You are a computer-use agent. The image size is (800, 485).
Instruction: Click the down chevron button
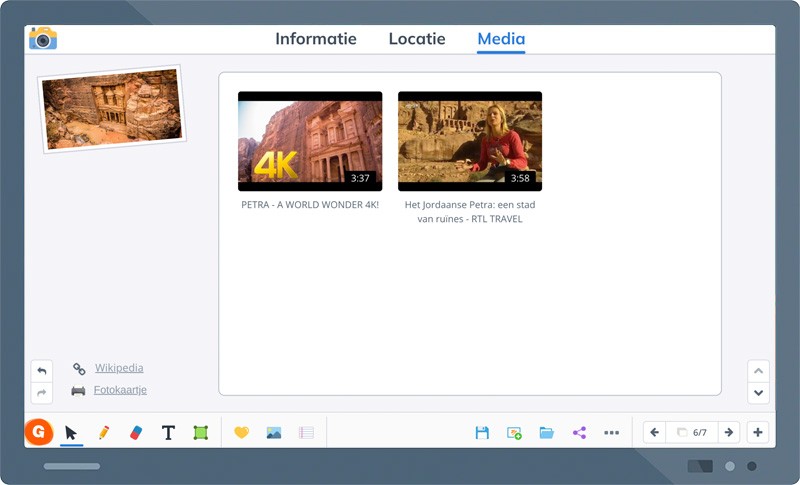758,393
